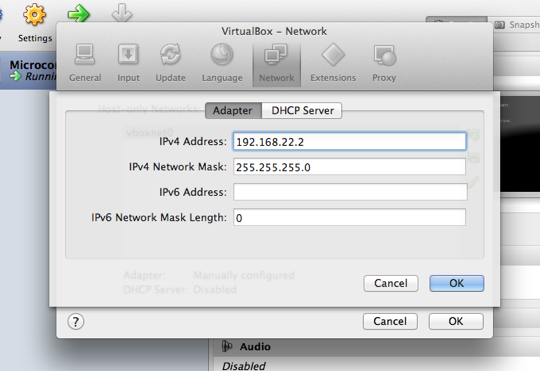
Task: Open the Language preferences pane
Action: pyautogui.click(x=222, y=63)
